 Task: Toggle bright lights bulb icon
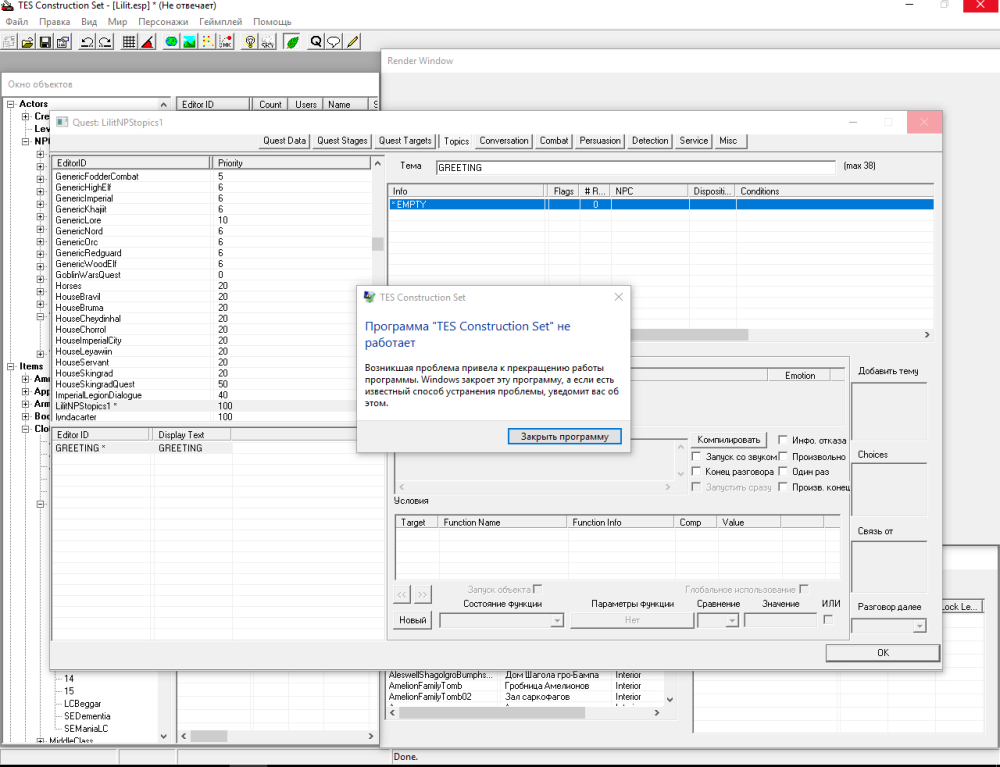coord(250,42)
